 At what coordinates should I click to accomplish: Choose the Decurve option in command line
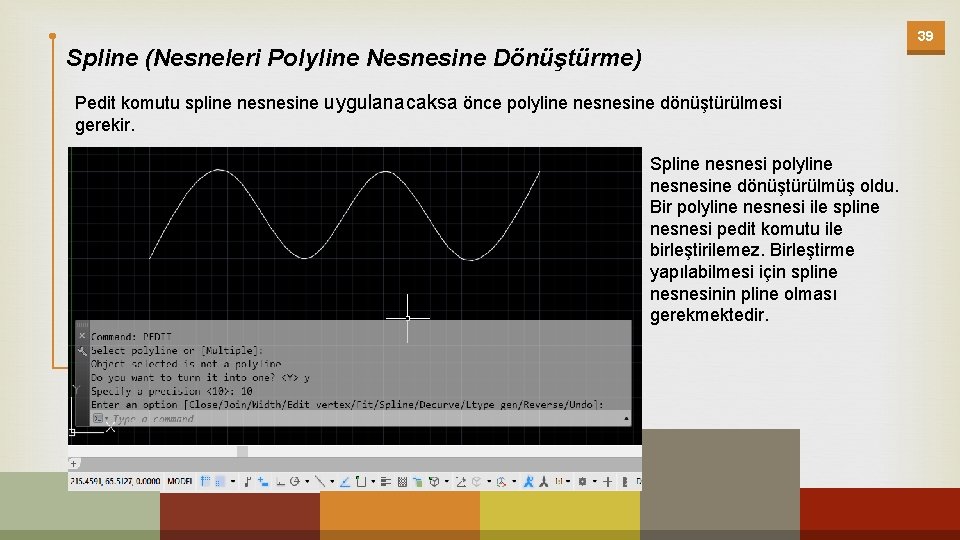440,405
